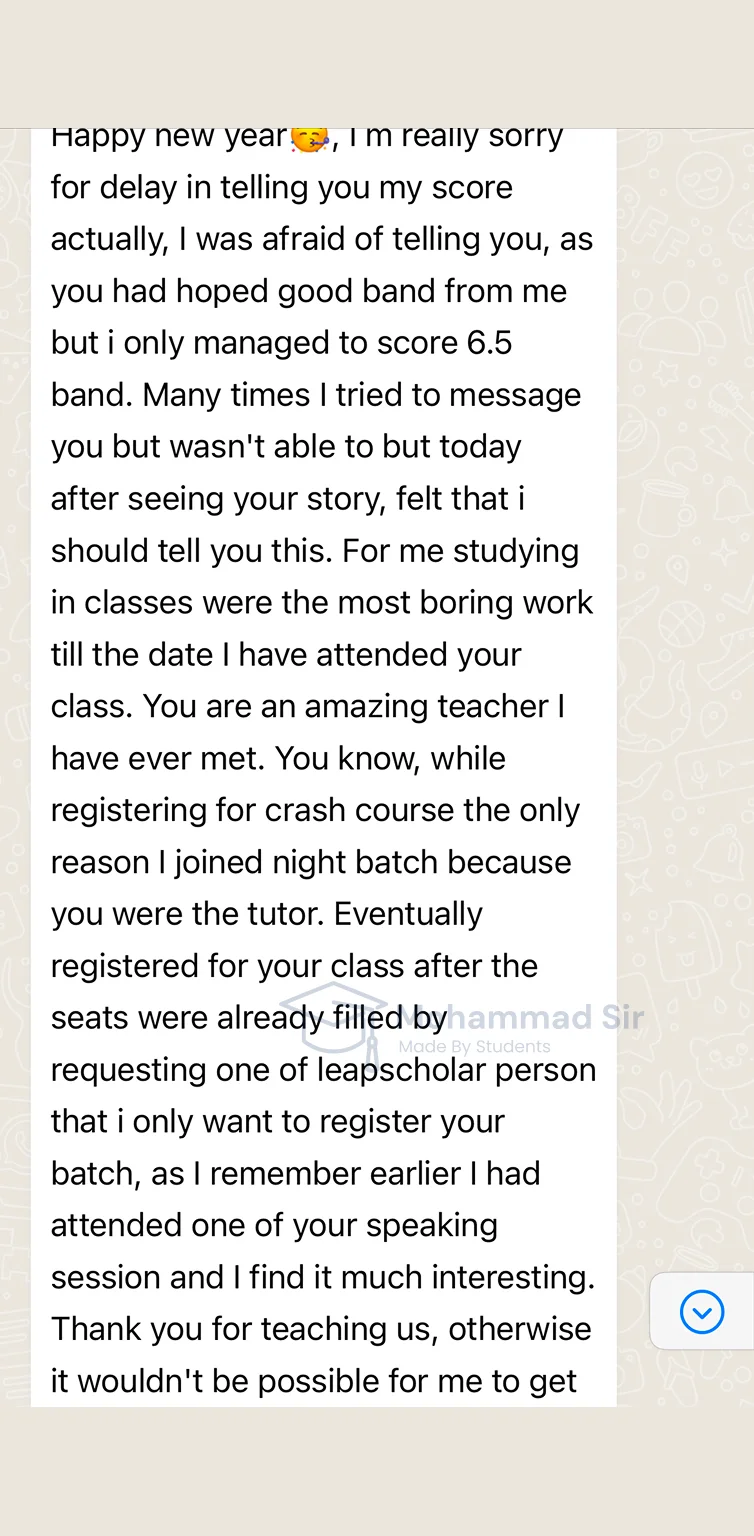Click the "Muhammad Sir" watermark text
Screen dimensions: 754x1536
pos(545,1018)
